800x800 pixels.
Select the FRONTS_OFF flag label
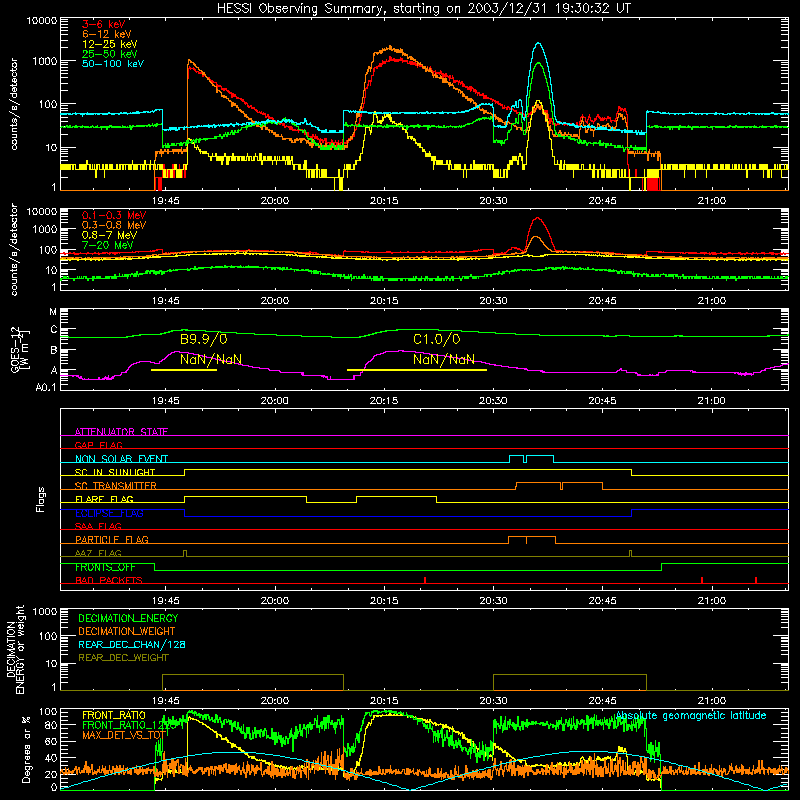pyautogui.click(x=105, y=567)
